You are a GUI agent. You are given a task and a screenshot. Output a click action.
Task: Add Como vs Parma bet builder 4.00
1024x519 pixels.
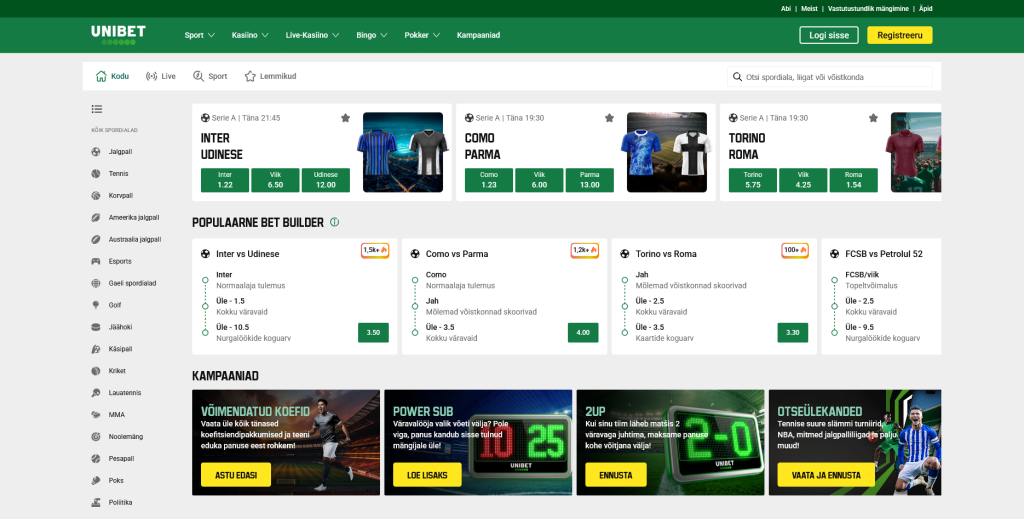click(x=583, y=332)
